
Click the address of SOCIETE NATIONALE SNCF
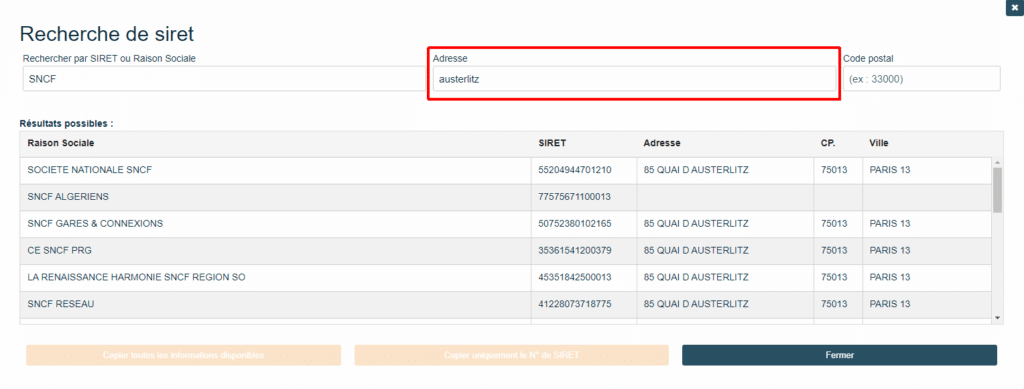coord(696,170)
